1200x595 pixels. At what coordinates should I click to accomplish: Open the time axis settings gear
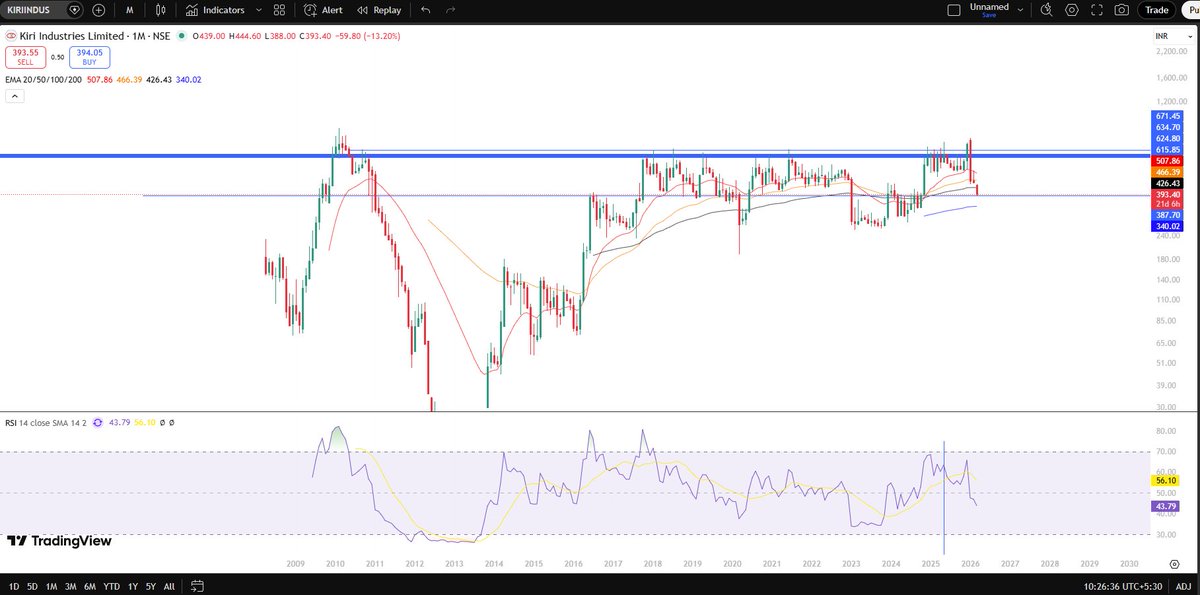click(x=1173, y=564)
